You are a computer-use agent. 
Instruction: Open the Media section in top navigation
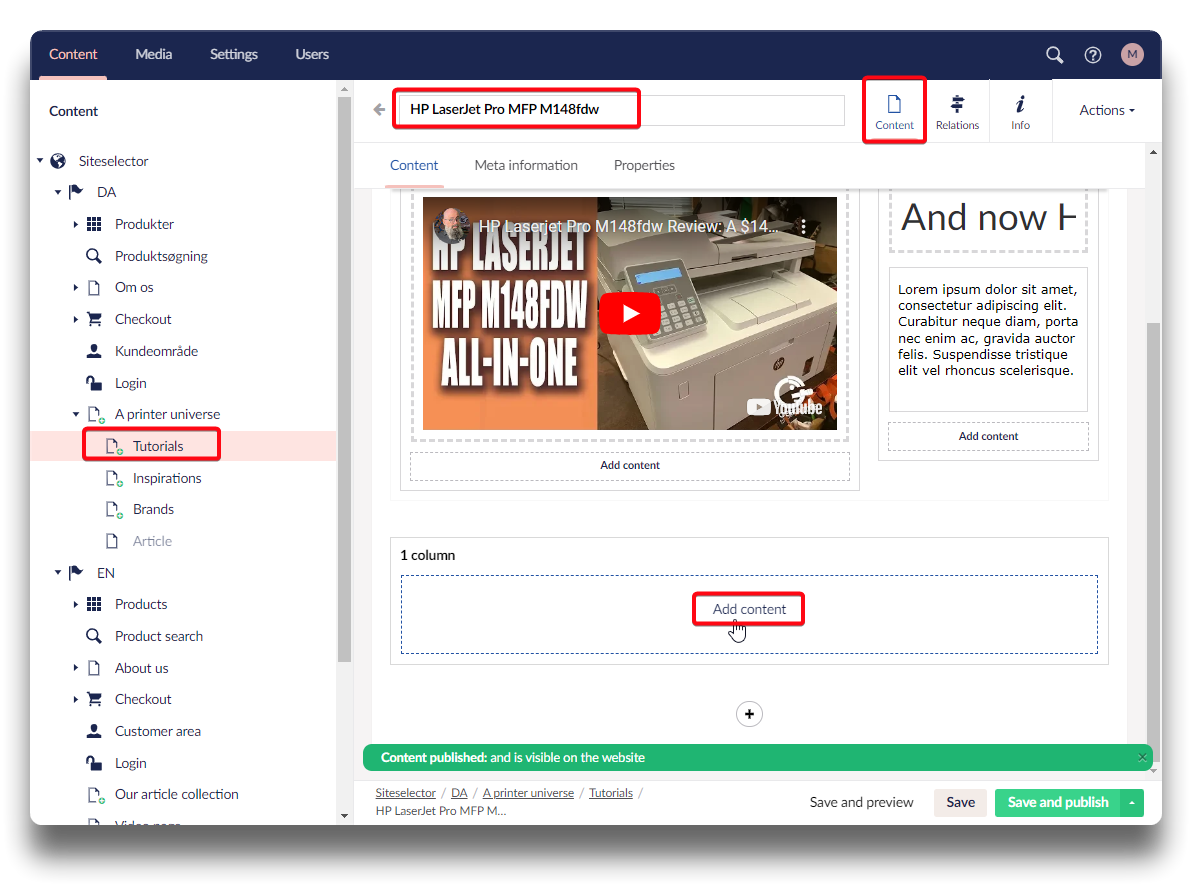click(x=154, y=55)
